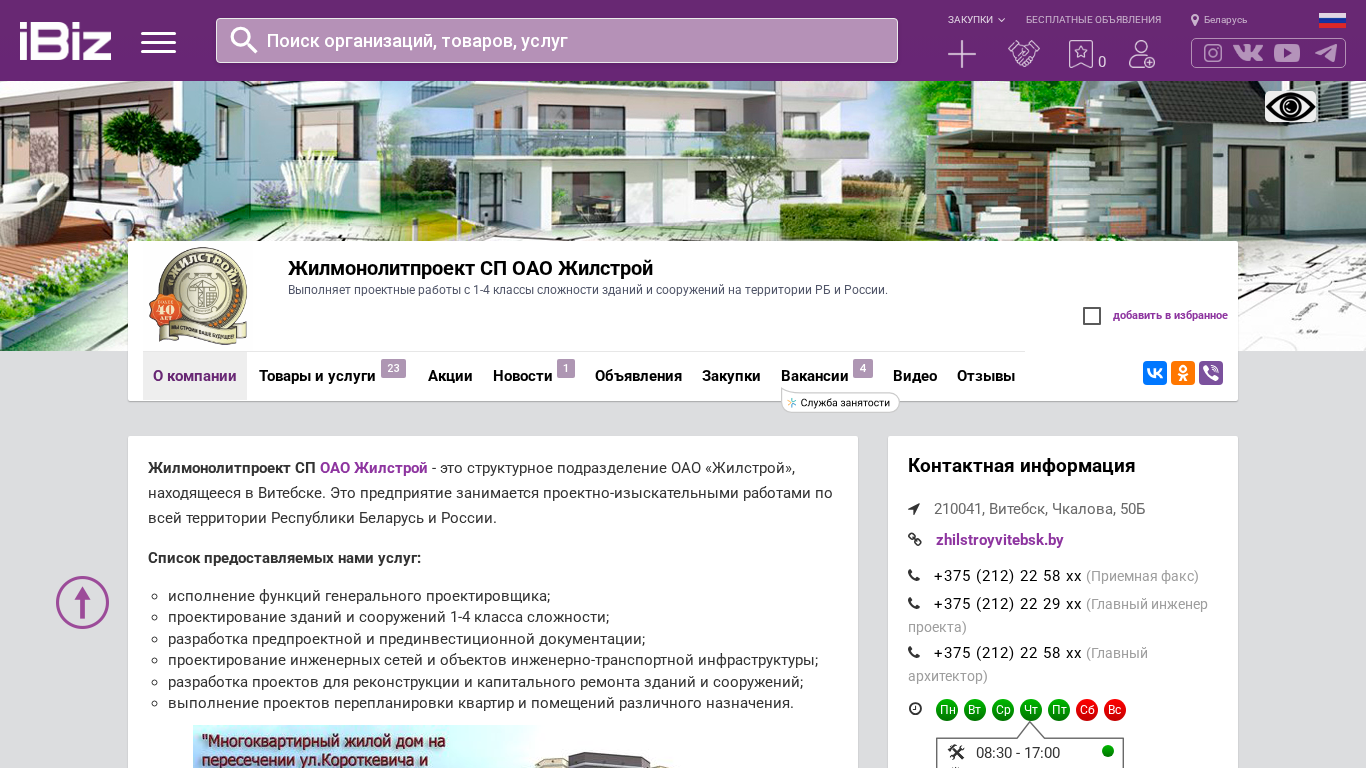Click the 'Бесплатные объявления' header link

click(x=1093, y=20)
